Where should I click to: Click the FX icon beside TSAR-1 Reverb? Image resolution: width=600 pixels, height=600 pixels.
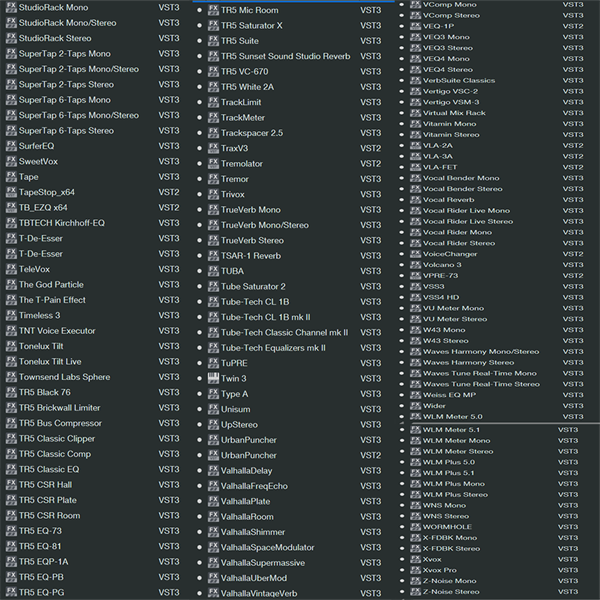pyautogui.click(x=213, y=256)
